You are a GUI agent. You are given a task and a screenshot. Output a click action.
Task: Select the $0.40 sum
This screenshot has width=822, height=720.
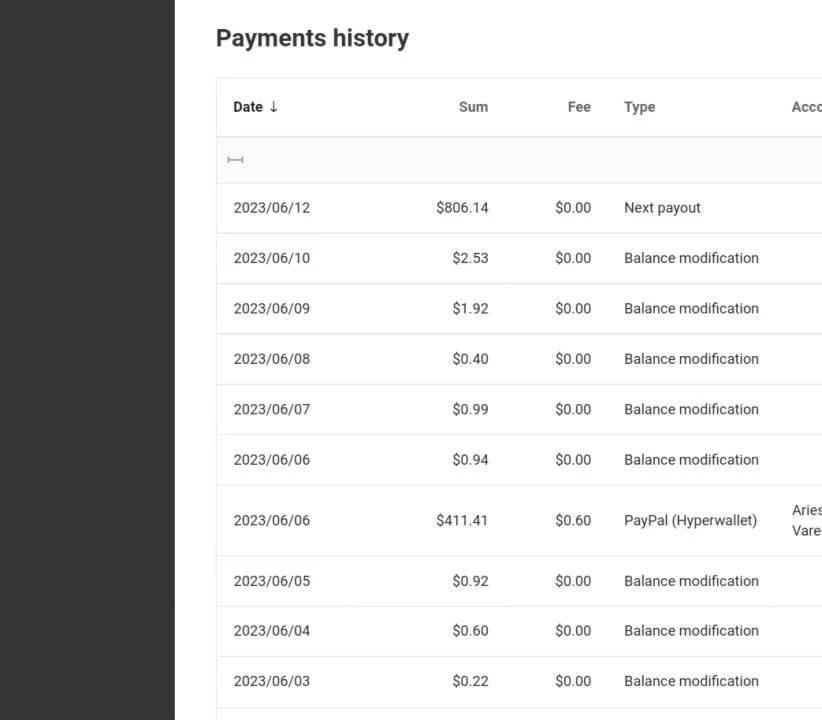470,359
